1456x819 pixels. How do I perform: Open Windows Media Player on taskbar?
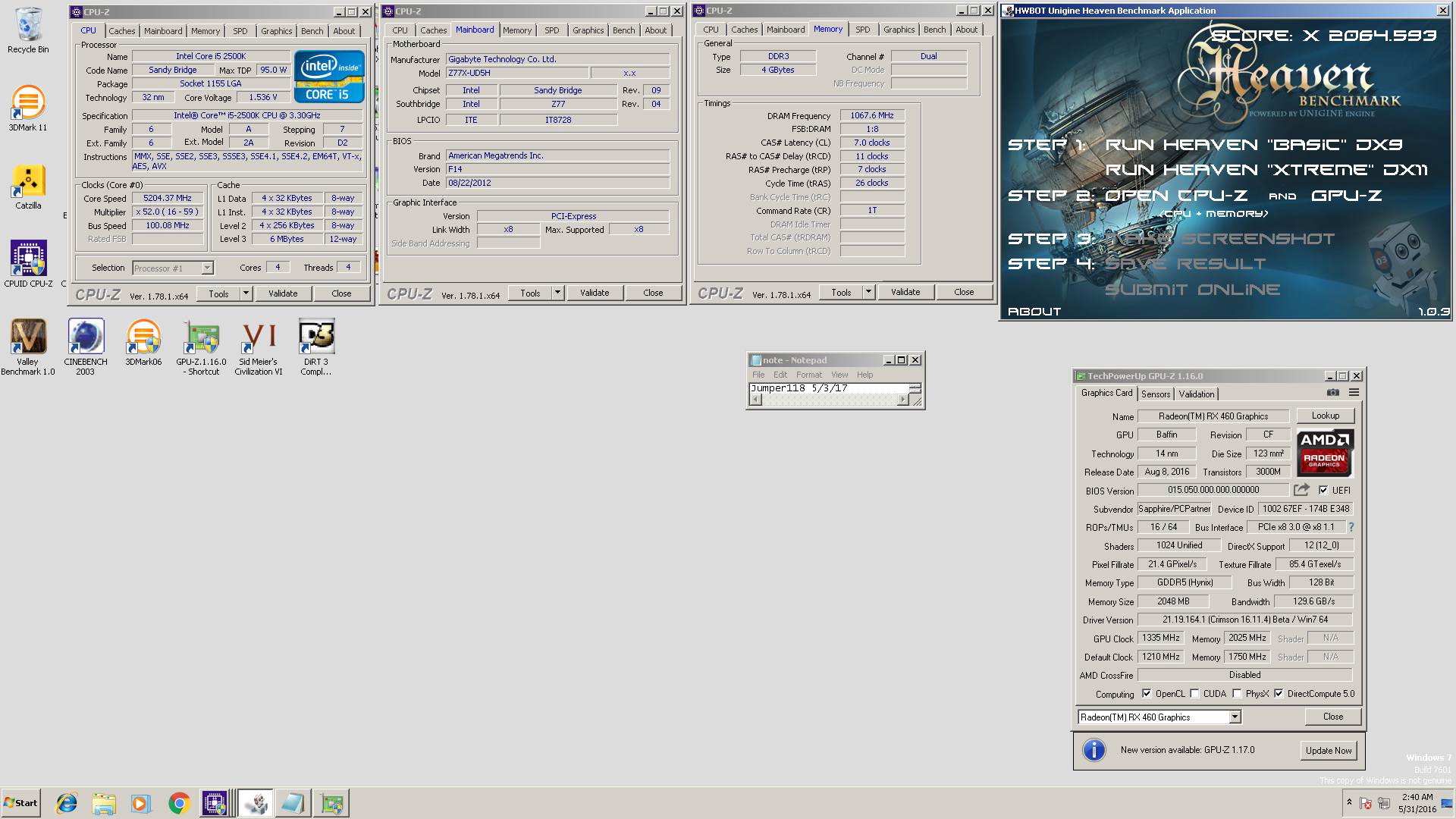click(x=141, y=803)
